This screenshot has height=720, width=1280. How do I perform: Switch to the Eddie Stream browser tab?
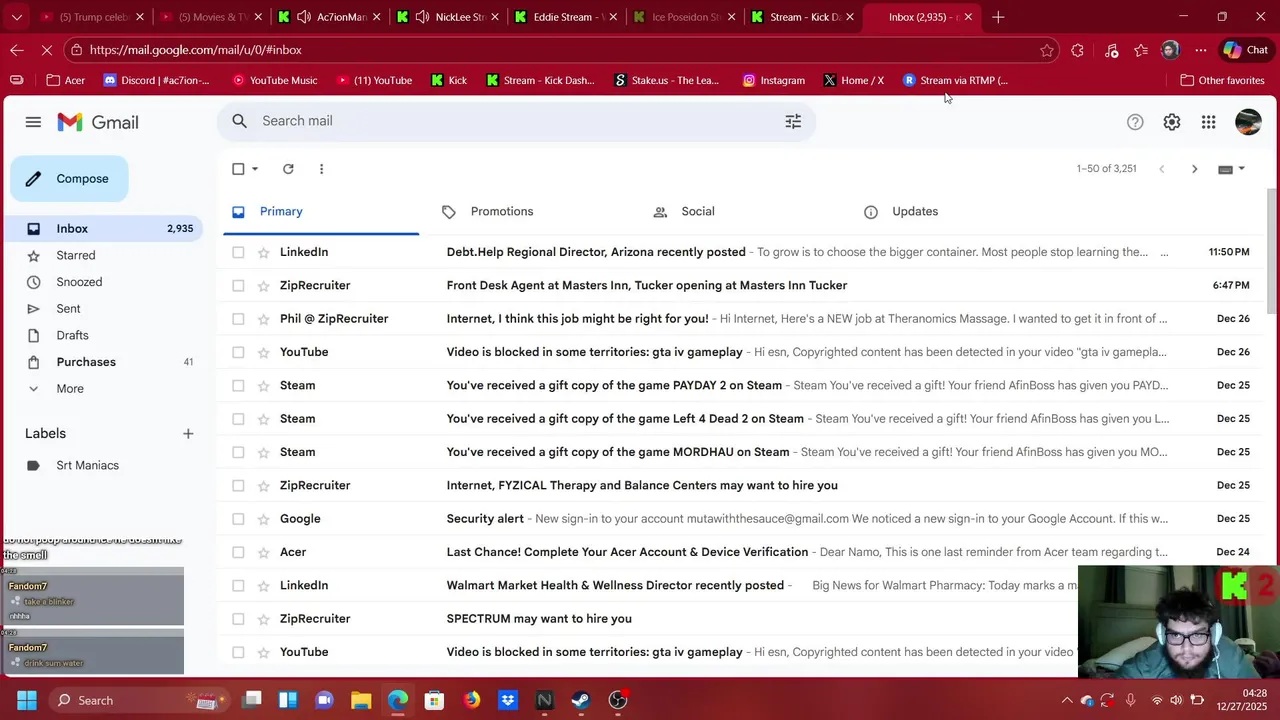coord(565,17)
